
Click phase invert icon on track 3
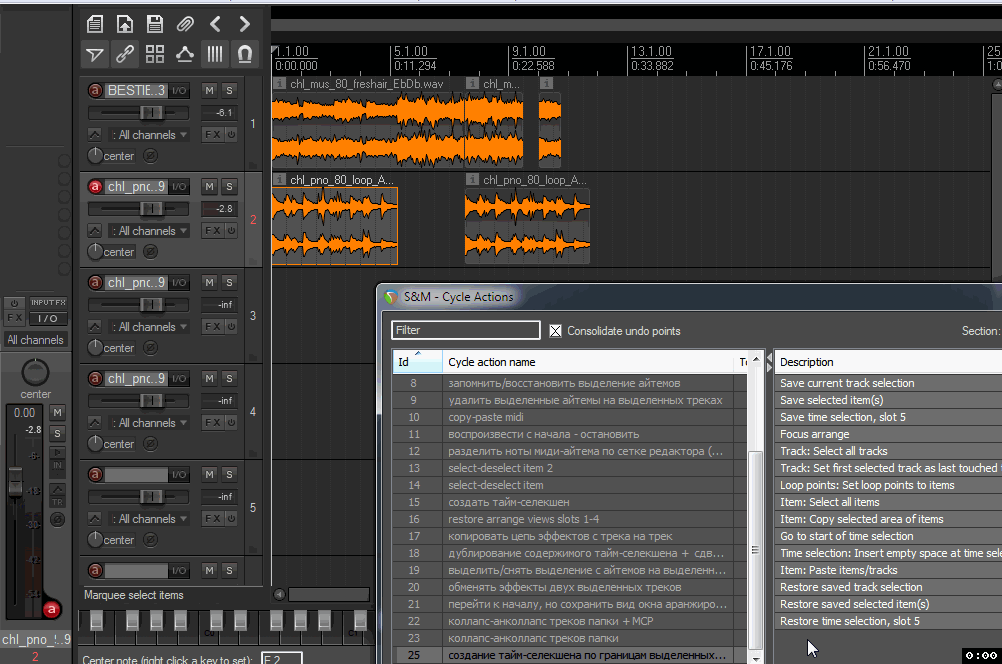[150, 348]
